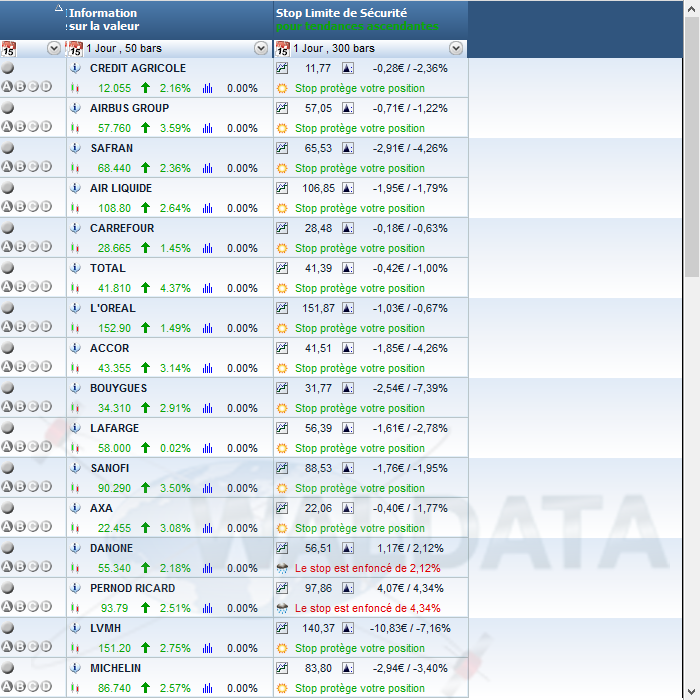The width and height of the screenshot is (700, 700).
Task: Click green up arrow in MICHELIN row
Action: tap(145, 688)
